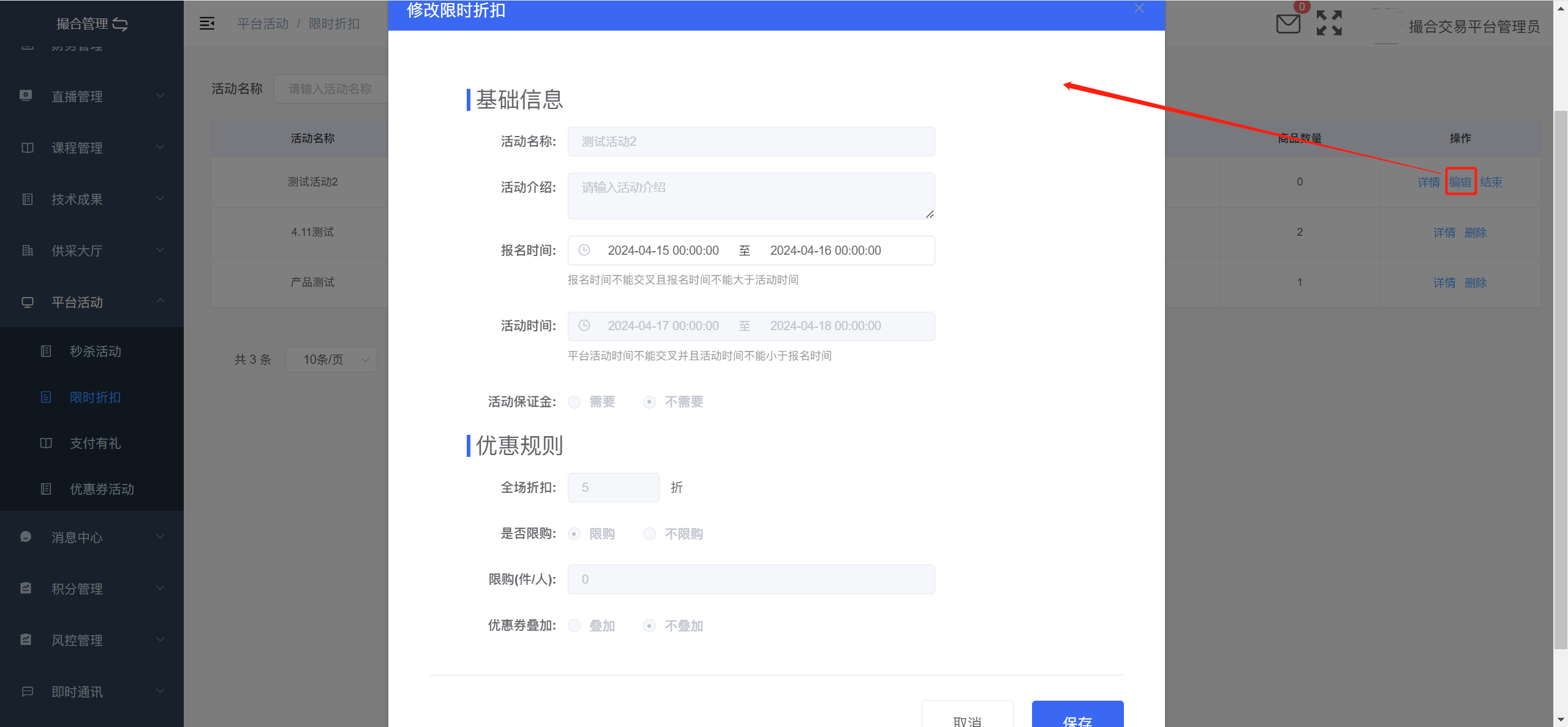
Task: Expand the 直播管理 menu chevron
Action: 160,96
